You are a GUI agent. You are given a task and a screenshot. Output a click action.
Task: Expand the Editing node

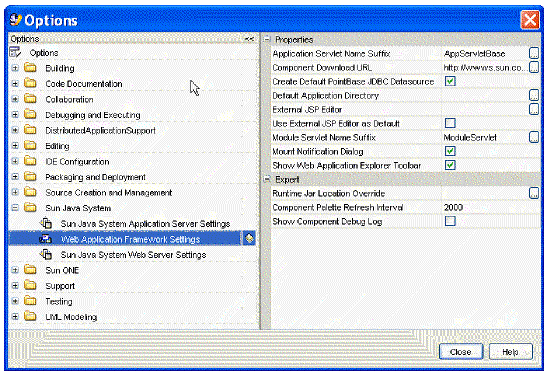[x=15, y=146]
